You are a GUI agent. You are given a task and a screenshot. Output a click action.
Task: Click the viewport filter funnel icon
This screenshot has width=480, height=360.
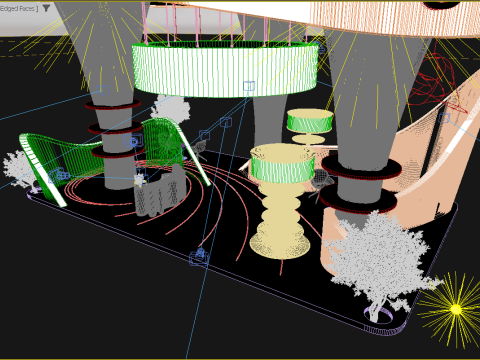[46, 8]
